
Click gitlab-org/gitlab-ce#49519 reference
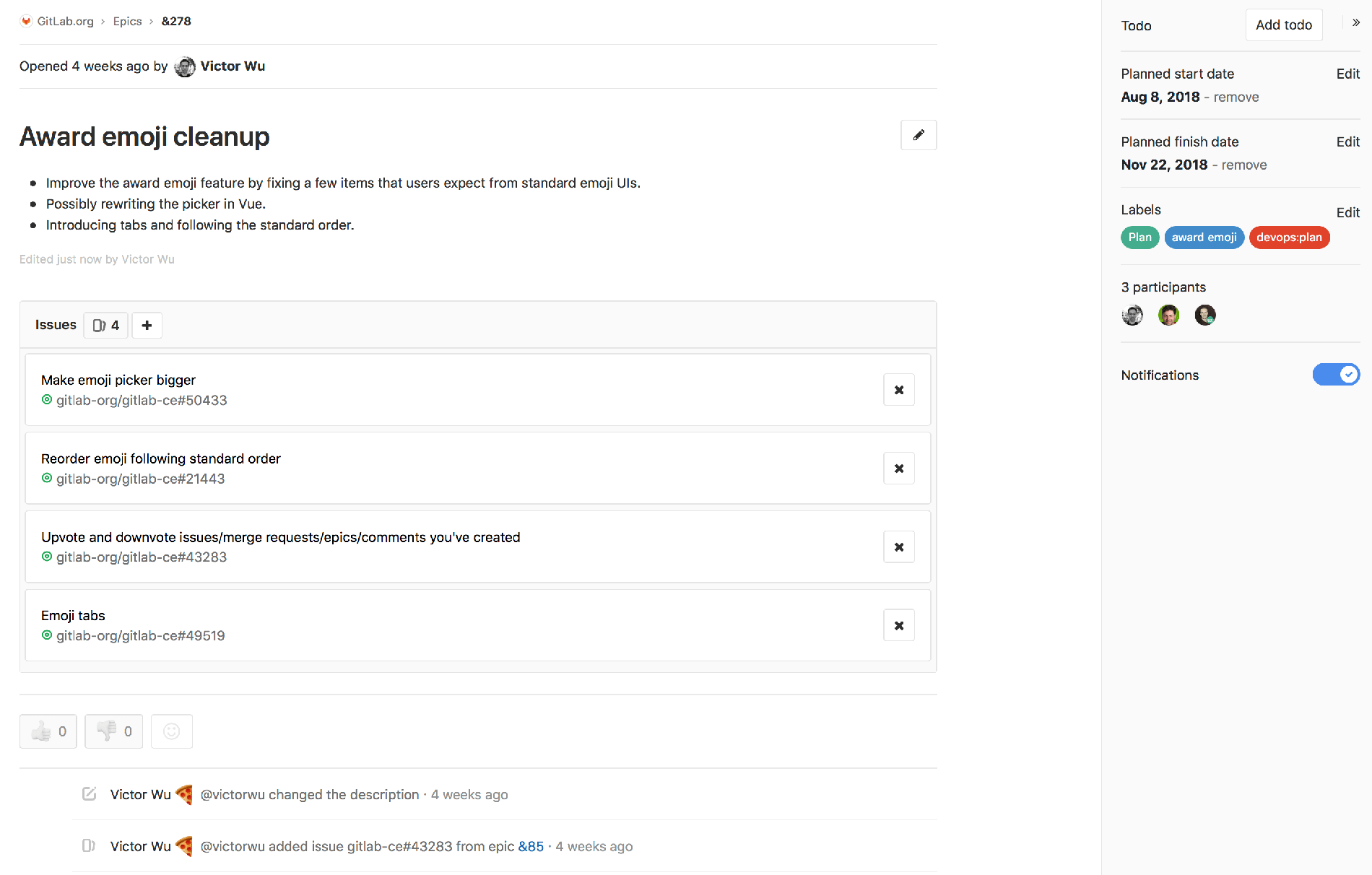pyautogui.click(x=140, y=635)
